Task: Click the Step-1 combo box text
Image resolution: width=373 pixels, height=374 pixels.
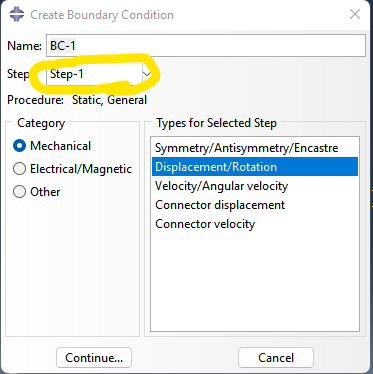Action: pyautogui.click(x=67, y=74)
